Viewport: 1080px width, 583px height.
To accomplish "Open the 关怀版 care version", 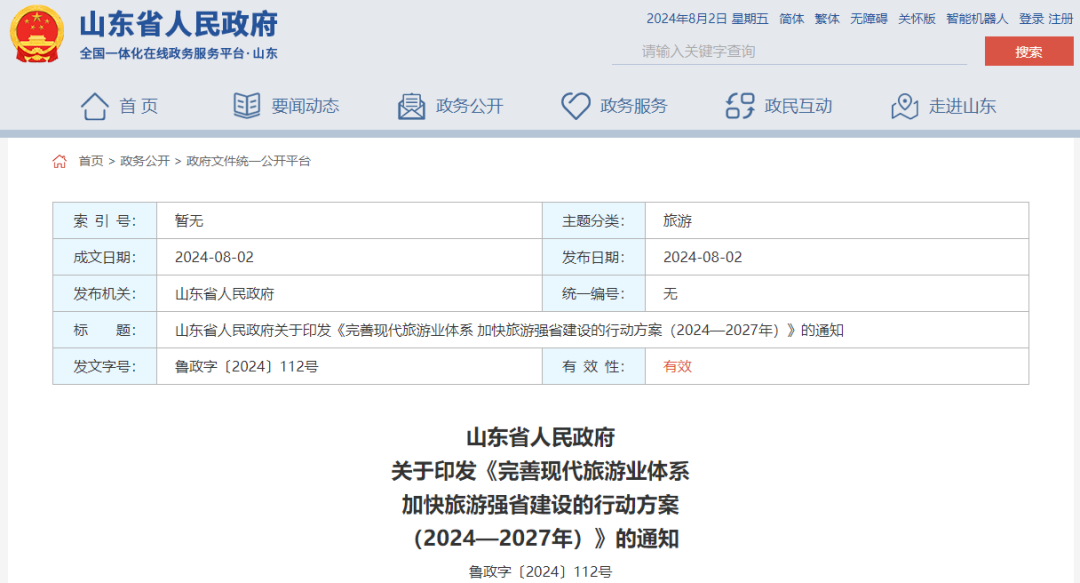I will (917, 19).
